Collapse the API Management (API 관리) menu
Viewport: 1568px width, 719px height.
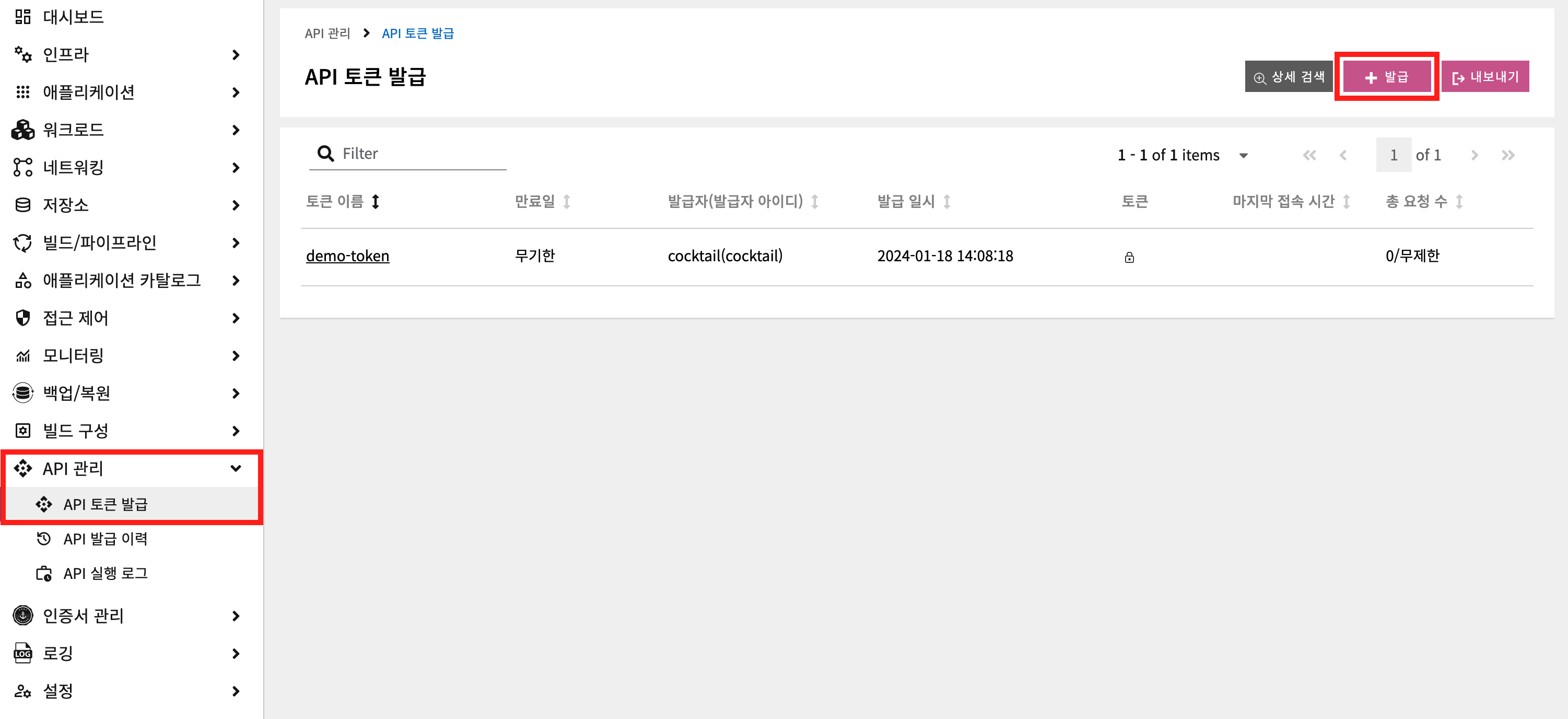[x=236, y=468]
